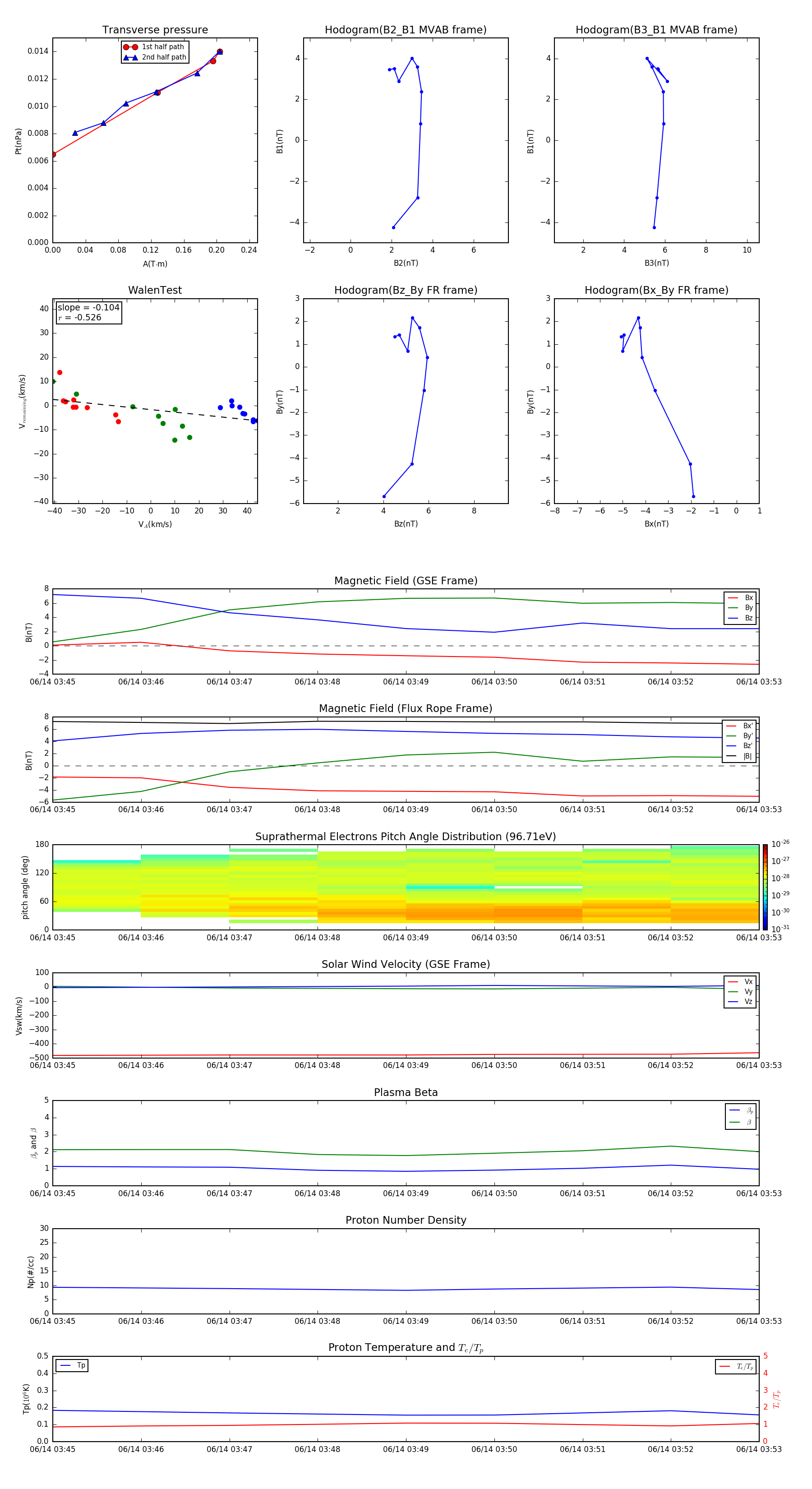Click the Plasma Beta legend box
812x1489 pixels.
point(740,1116)
